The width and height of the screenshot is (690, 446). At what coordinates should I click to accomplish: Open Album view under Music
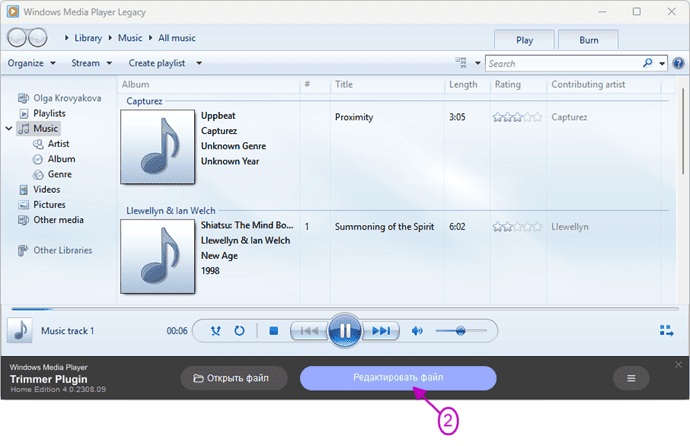click(x=55, y=159)
